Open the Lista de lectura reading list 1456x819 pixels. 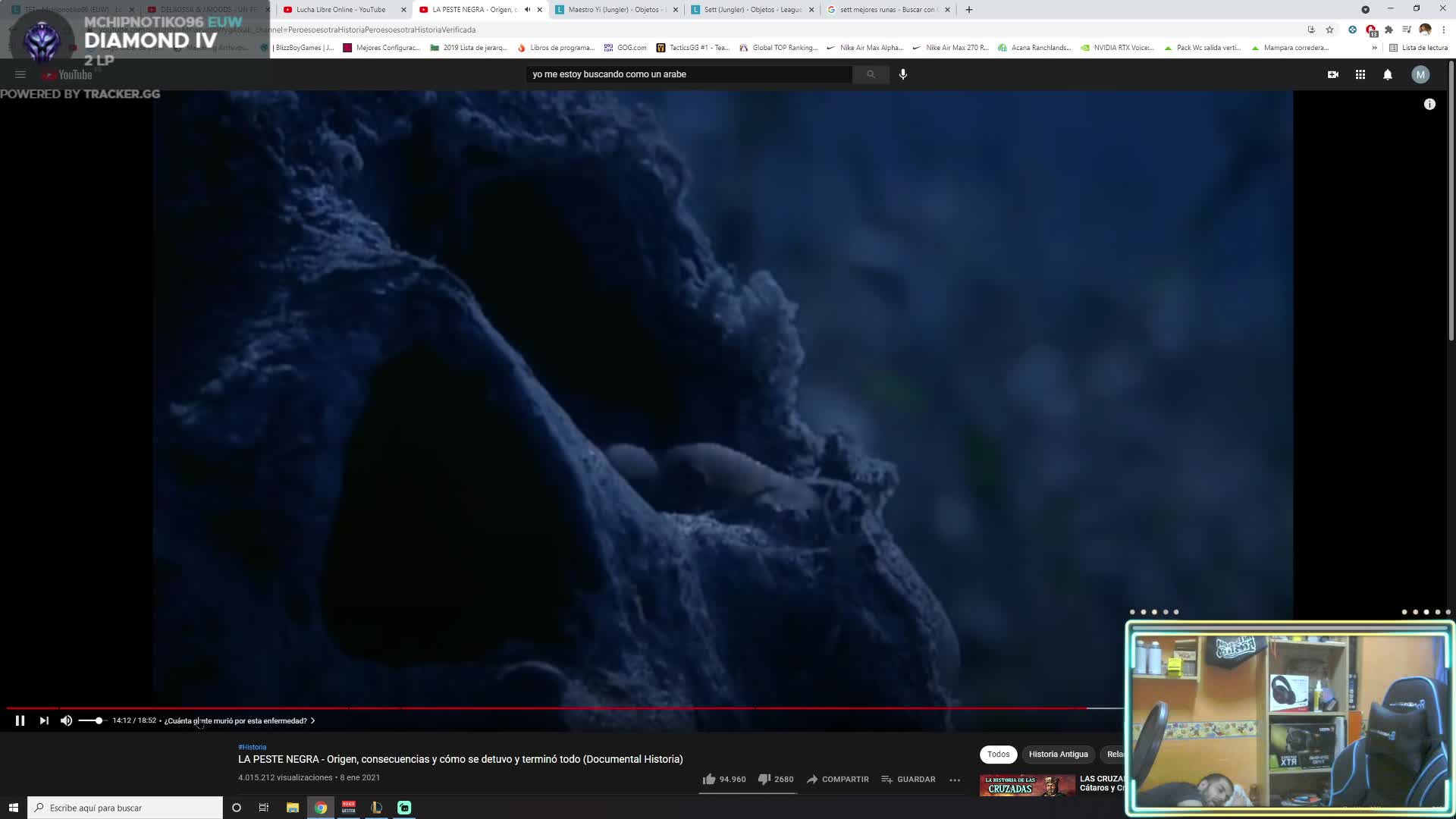[1418, 48]
